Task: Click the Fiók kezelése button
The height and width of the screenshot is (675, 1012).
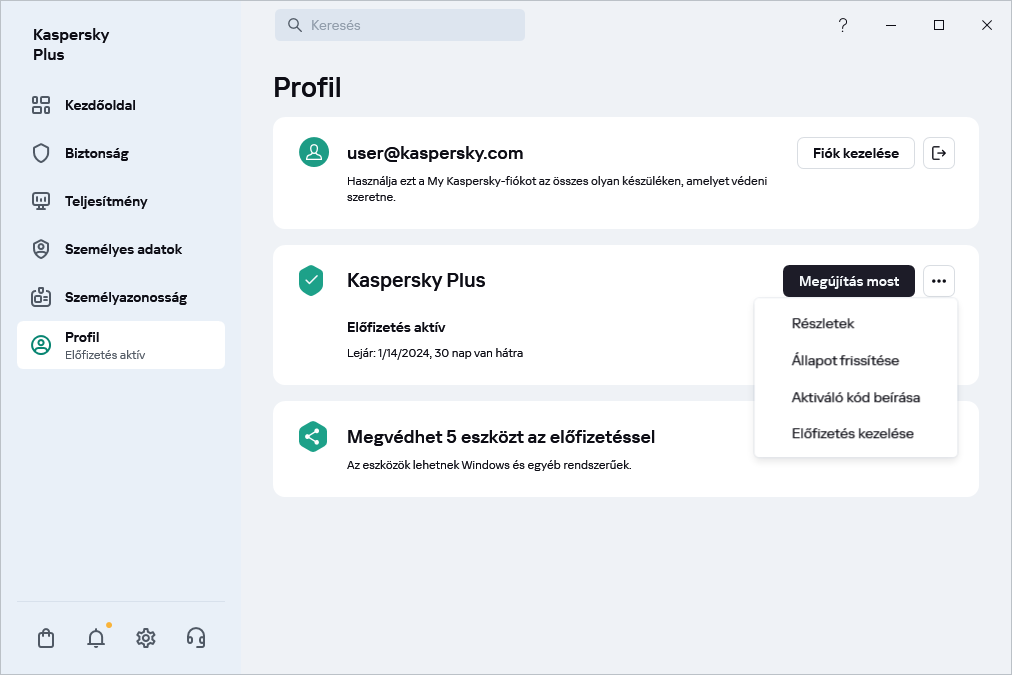Action: [855, 153]
